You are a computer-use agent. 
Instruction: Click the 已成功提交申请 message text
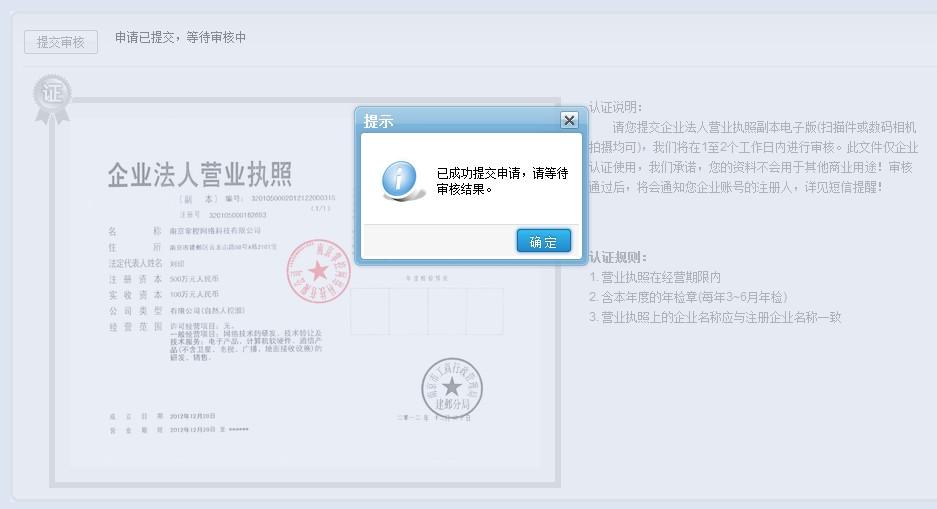[x=502, y=180]
